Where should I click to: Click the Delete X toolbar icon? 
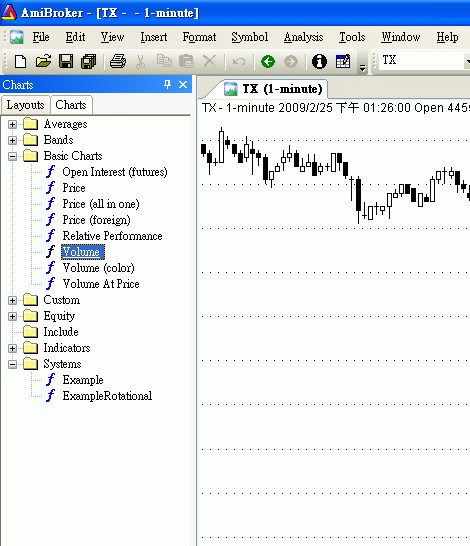coord(209,61)
